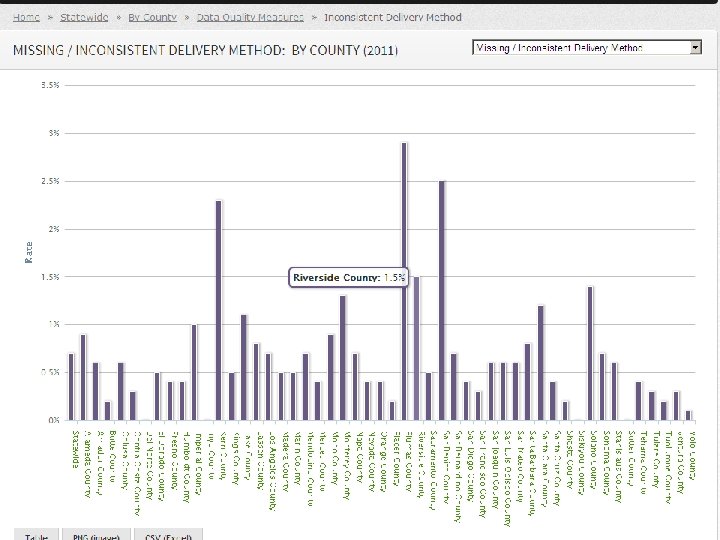Click the 'Riverside County' axis label
Viewport: 720px width, 540px height.
pyautogui.click(x=421, y=464)
